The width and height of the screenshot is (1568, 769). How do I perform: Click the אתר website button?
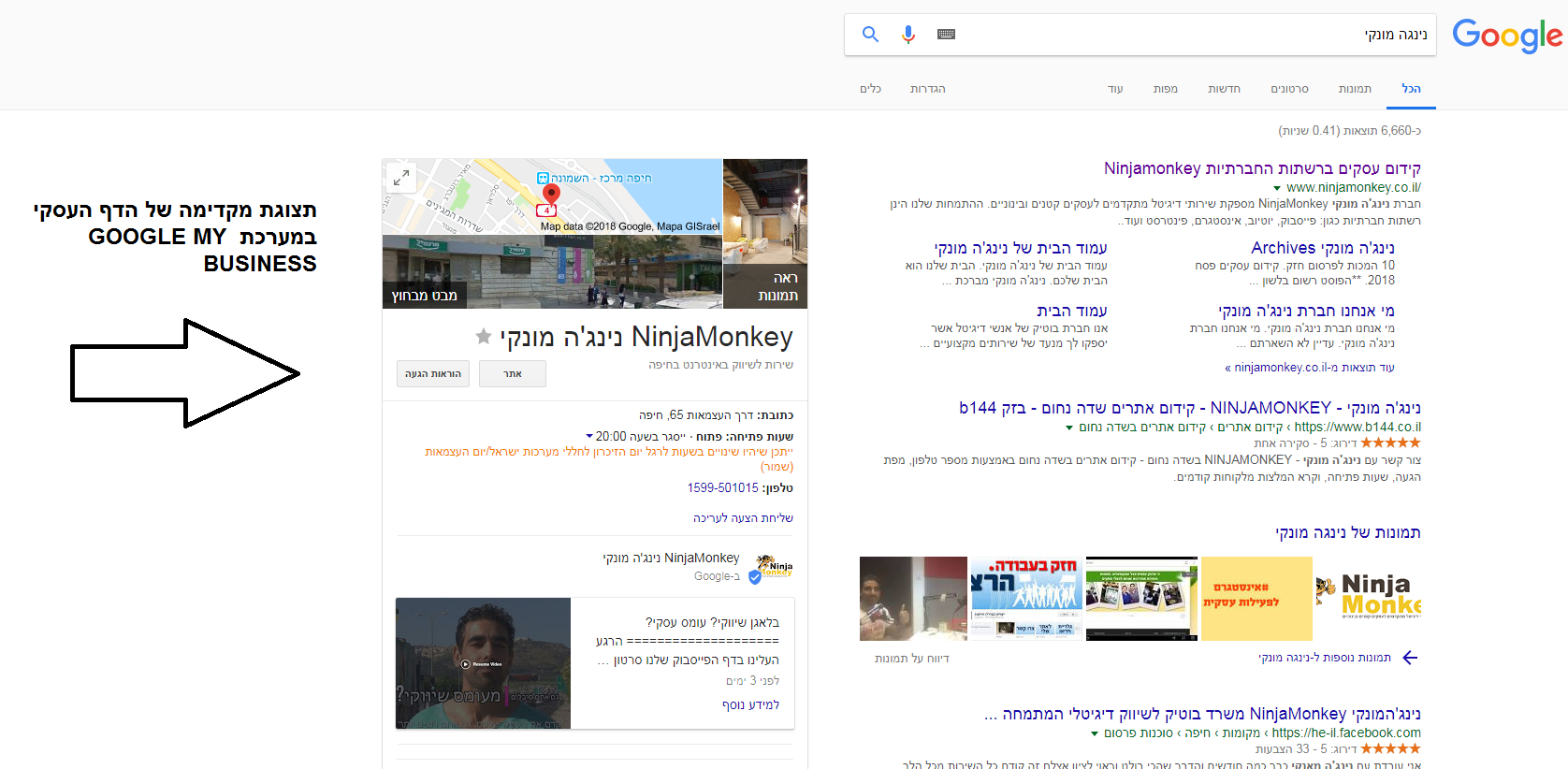pyautogui.click(x=513, y=374)
